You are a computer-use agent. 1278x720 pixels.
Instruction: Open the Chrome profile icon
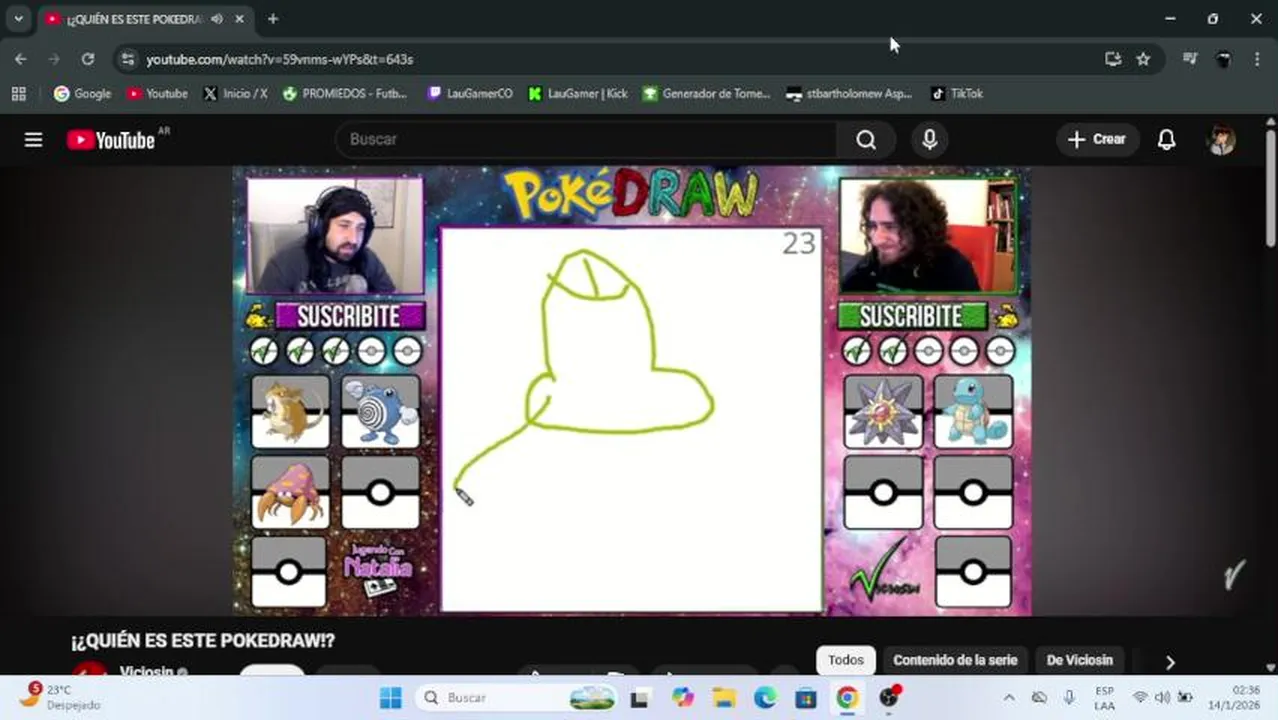[1223, 59]
